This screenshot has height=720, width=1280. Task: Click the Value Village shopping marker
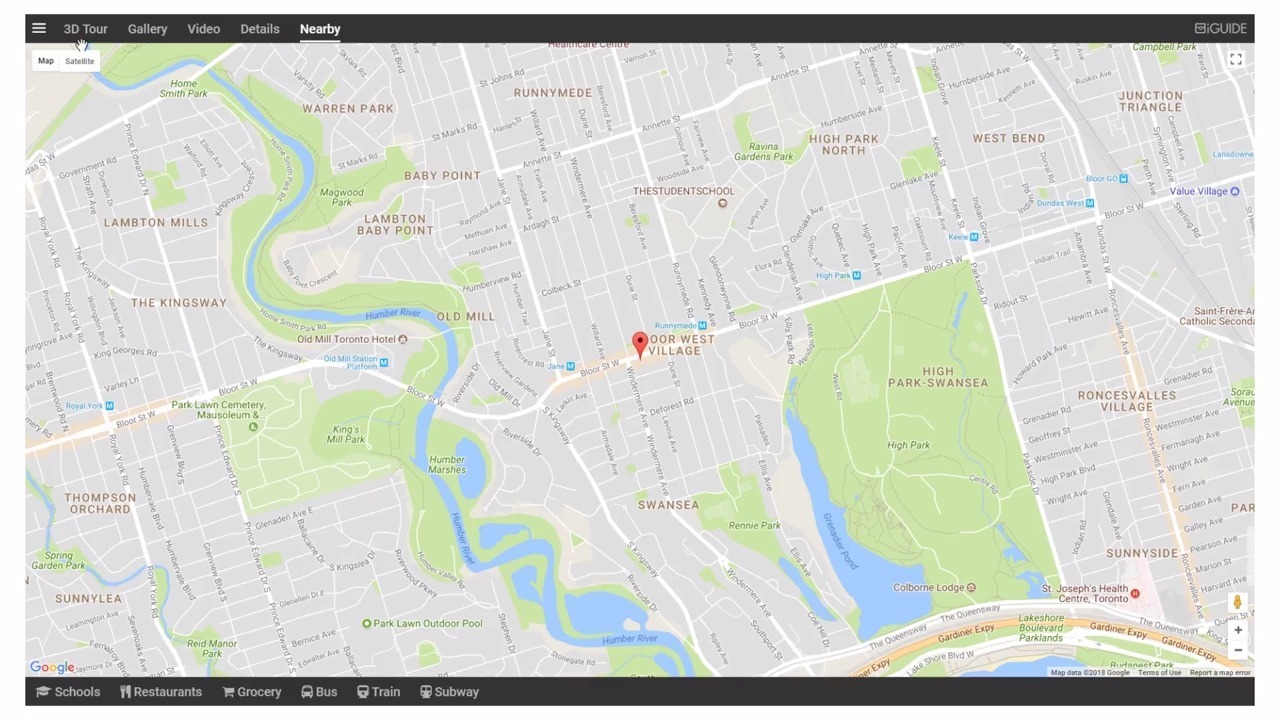[1235, 191]
